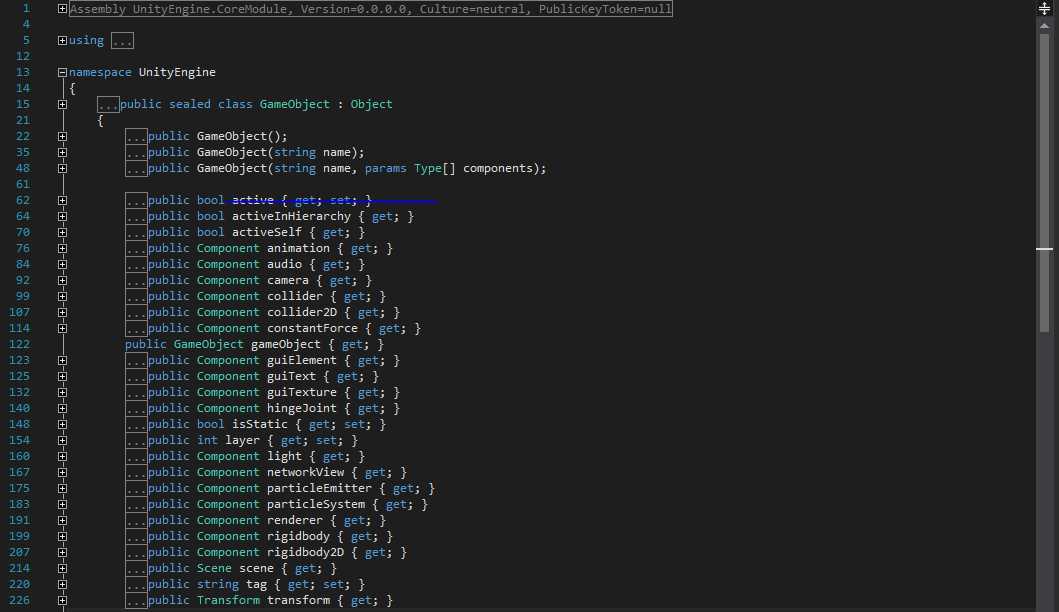This screenshot has width=1059, height=612.
Task: Click the 'Type' keyword in params Type[]
Action: point(428,168)
